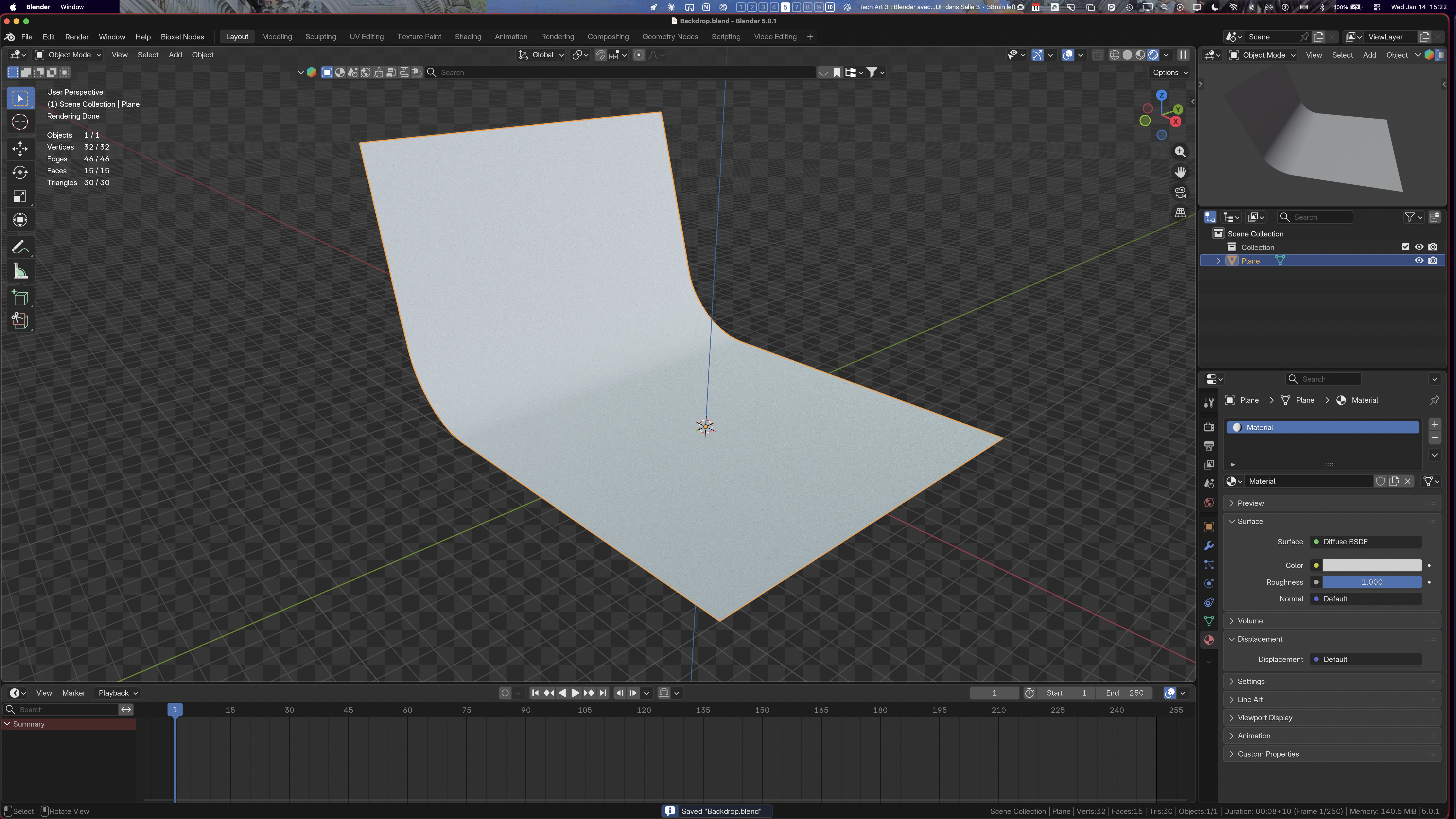Image resolution: width=1456 pixels, height=819 pixels.
Task: Open the Playback dropdown in timeline
Action: pyautogui.click(x=118, y=693)
